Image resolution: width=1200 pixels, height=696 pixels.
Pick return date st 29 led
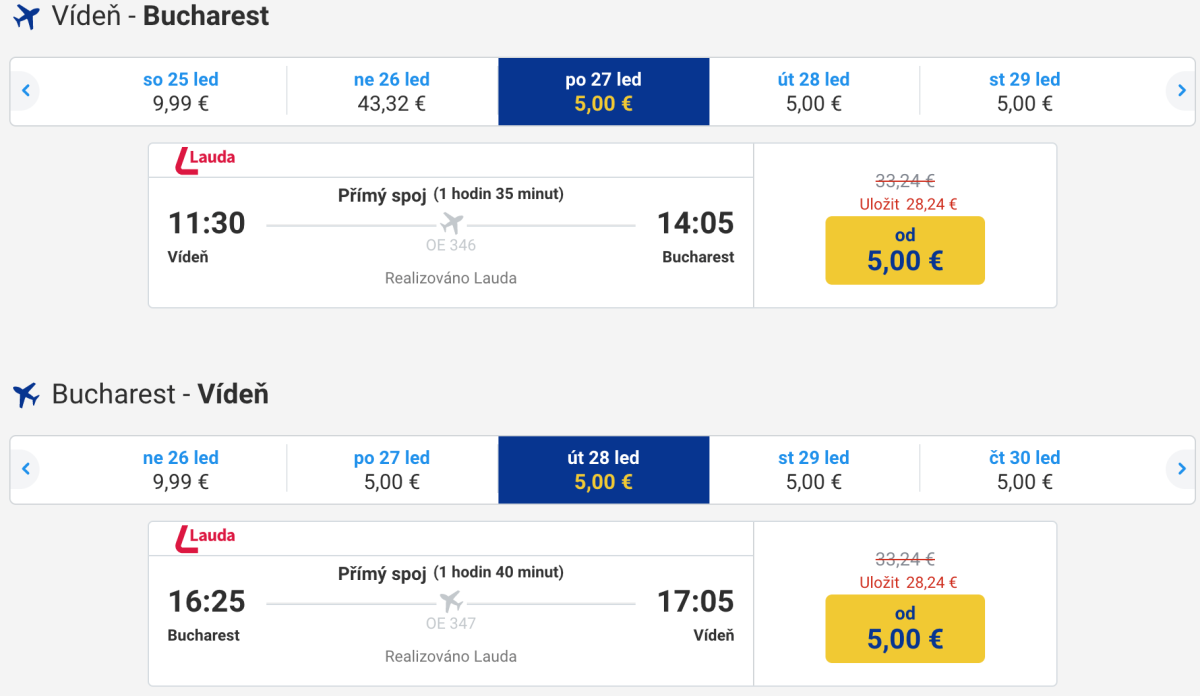pyautogui.click(x=814, y=469)
